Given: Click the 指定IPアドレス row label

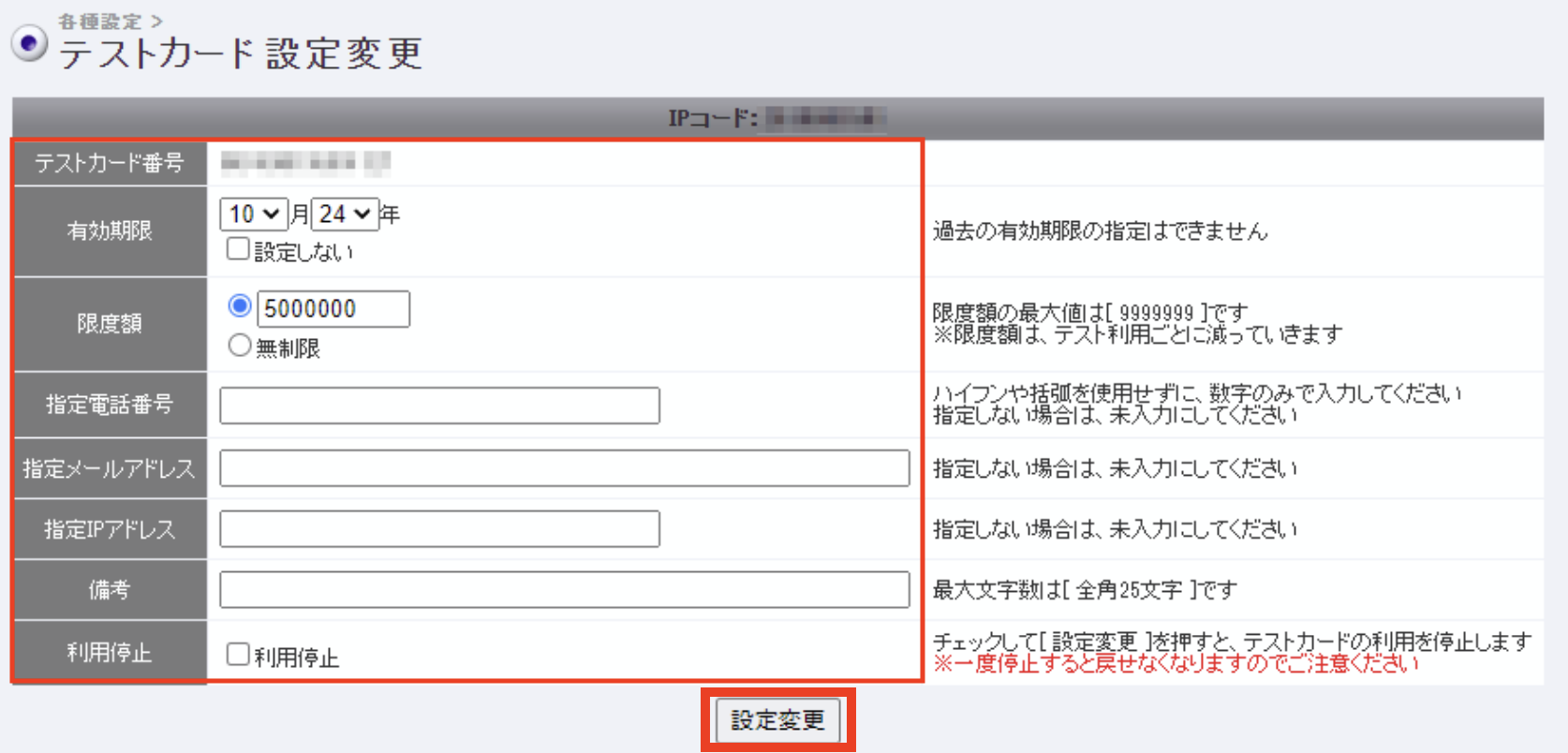Looking at the screenshot, I should tap(110, 529).
